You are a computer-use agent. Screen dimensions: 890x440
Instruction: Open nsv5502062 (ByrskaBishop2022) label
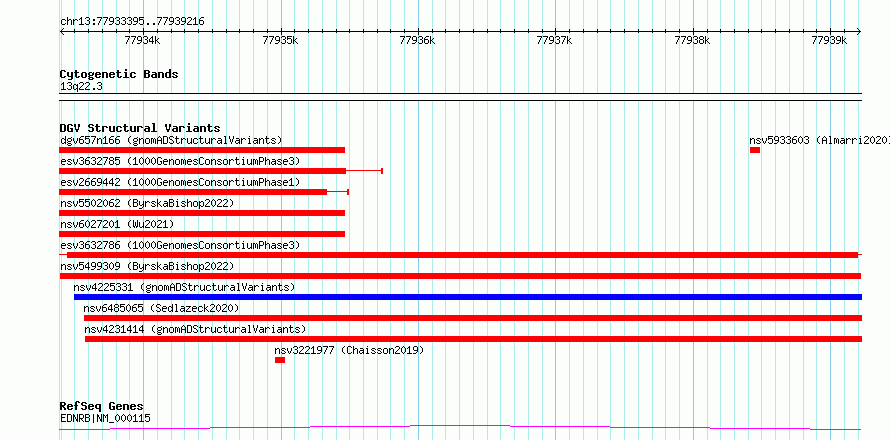click(147, 203)
